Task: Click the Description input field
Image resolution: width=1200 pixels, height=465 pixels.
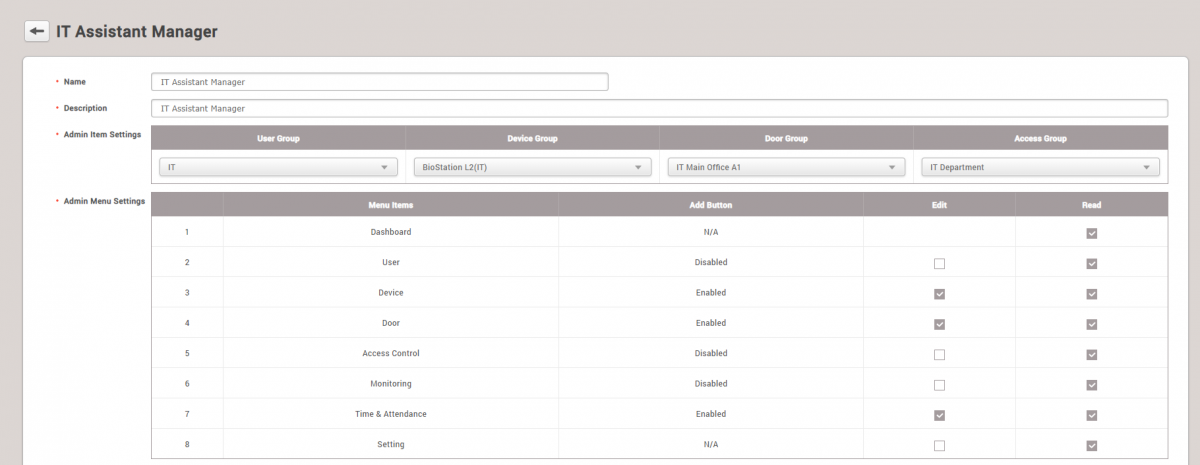Action: (659, 108)
